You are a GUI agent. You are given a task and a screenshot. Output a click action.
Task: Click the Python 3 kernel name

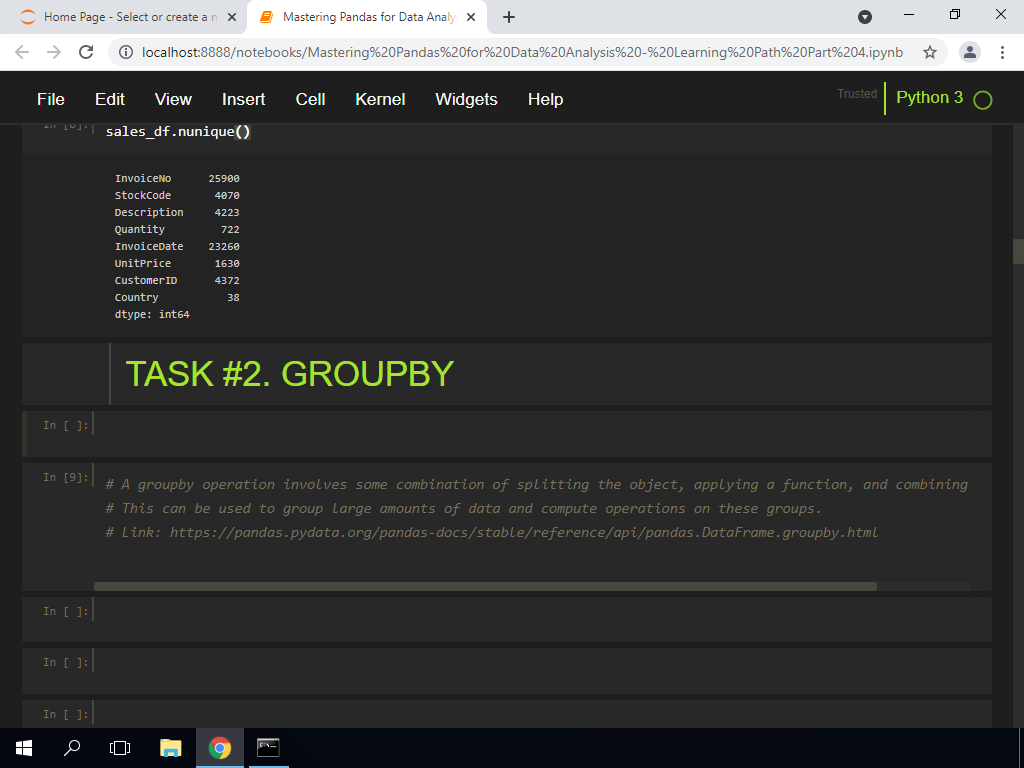click(929, 97)
